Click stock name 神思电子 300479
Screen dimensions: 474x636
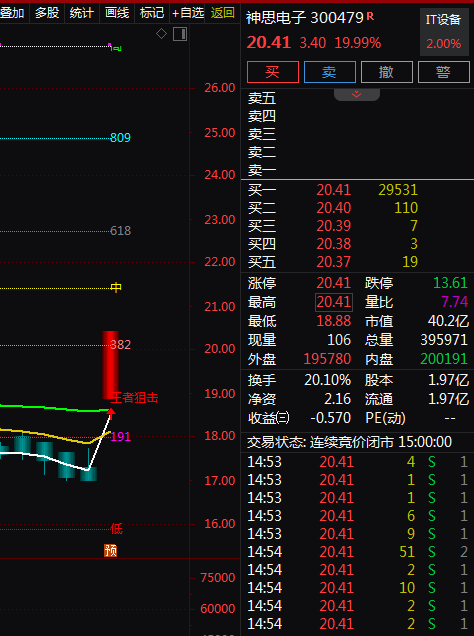tap(305, 17)
